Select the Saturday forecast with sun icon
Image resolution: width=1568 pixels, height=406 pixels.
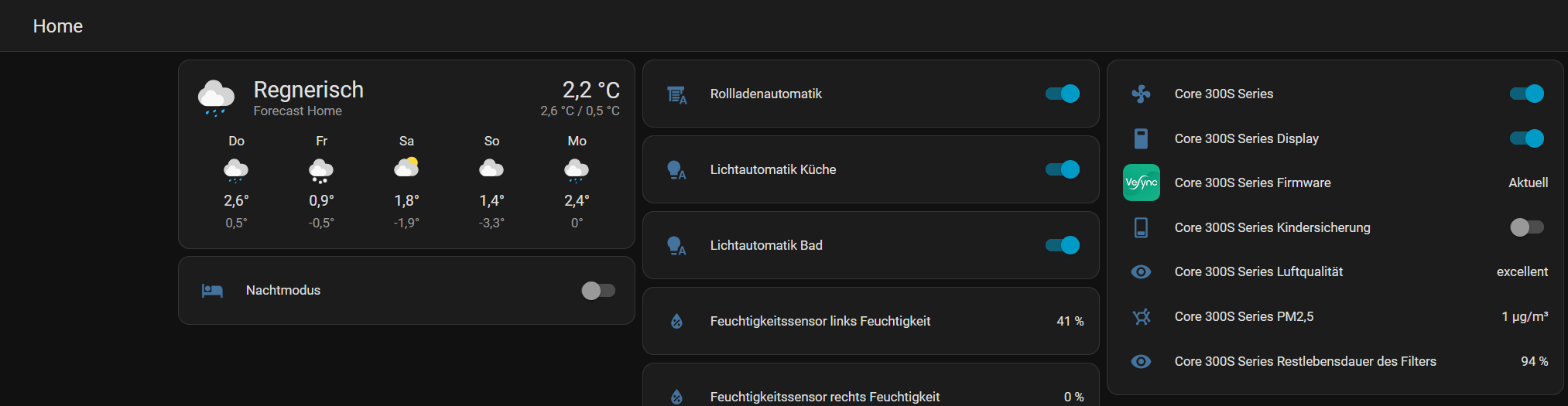(x=406, y=168)
